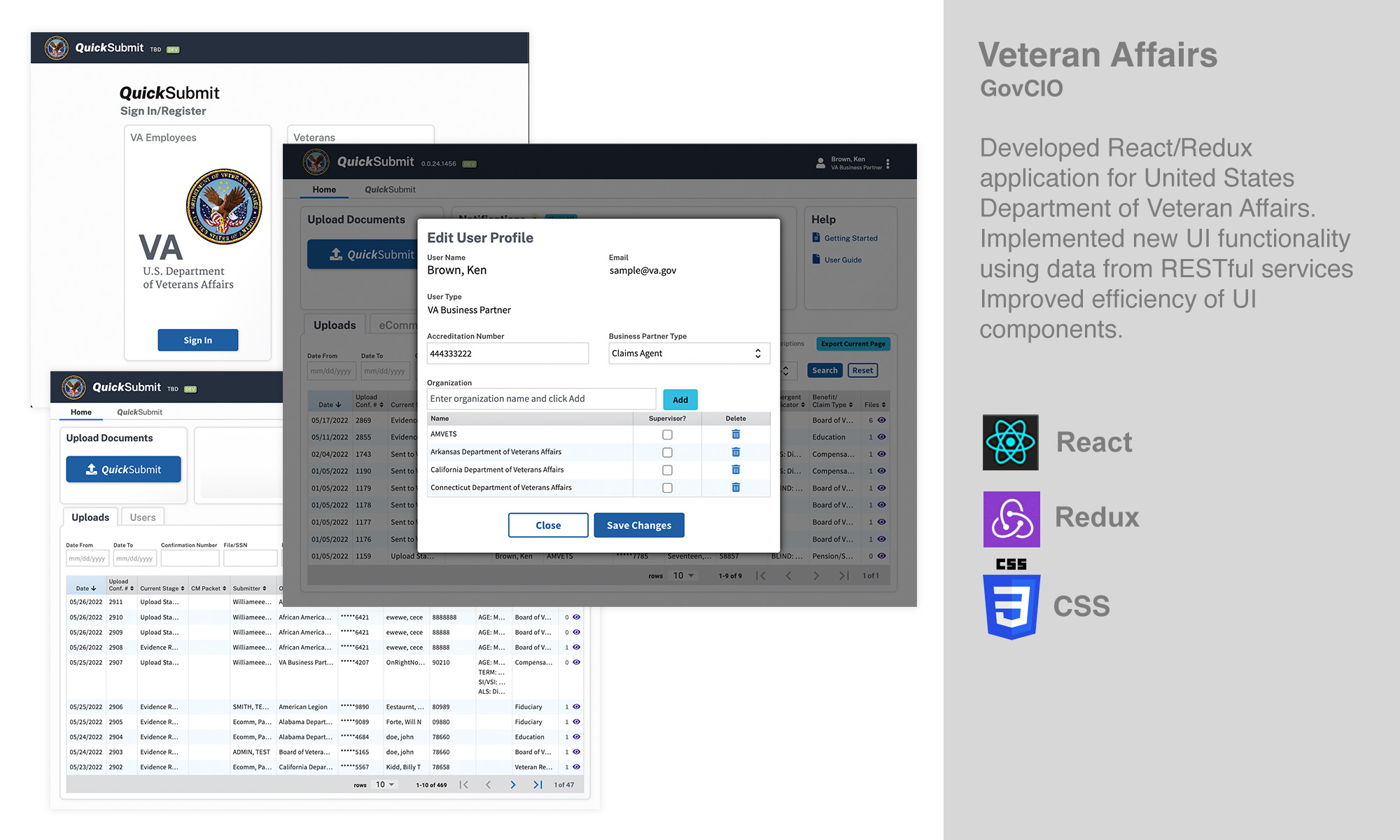Screen dimensions: 1400x840
Task: Click the Confirmation Number field in bottom window
Action: (x=190, y=559)
